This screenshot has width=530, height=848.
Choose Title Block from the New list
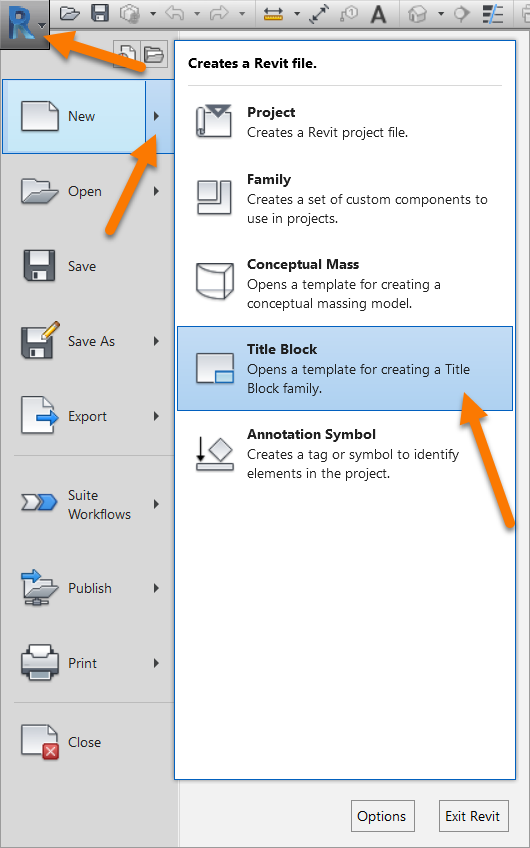pos(345,368)
